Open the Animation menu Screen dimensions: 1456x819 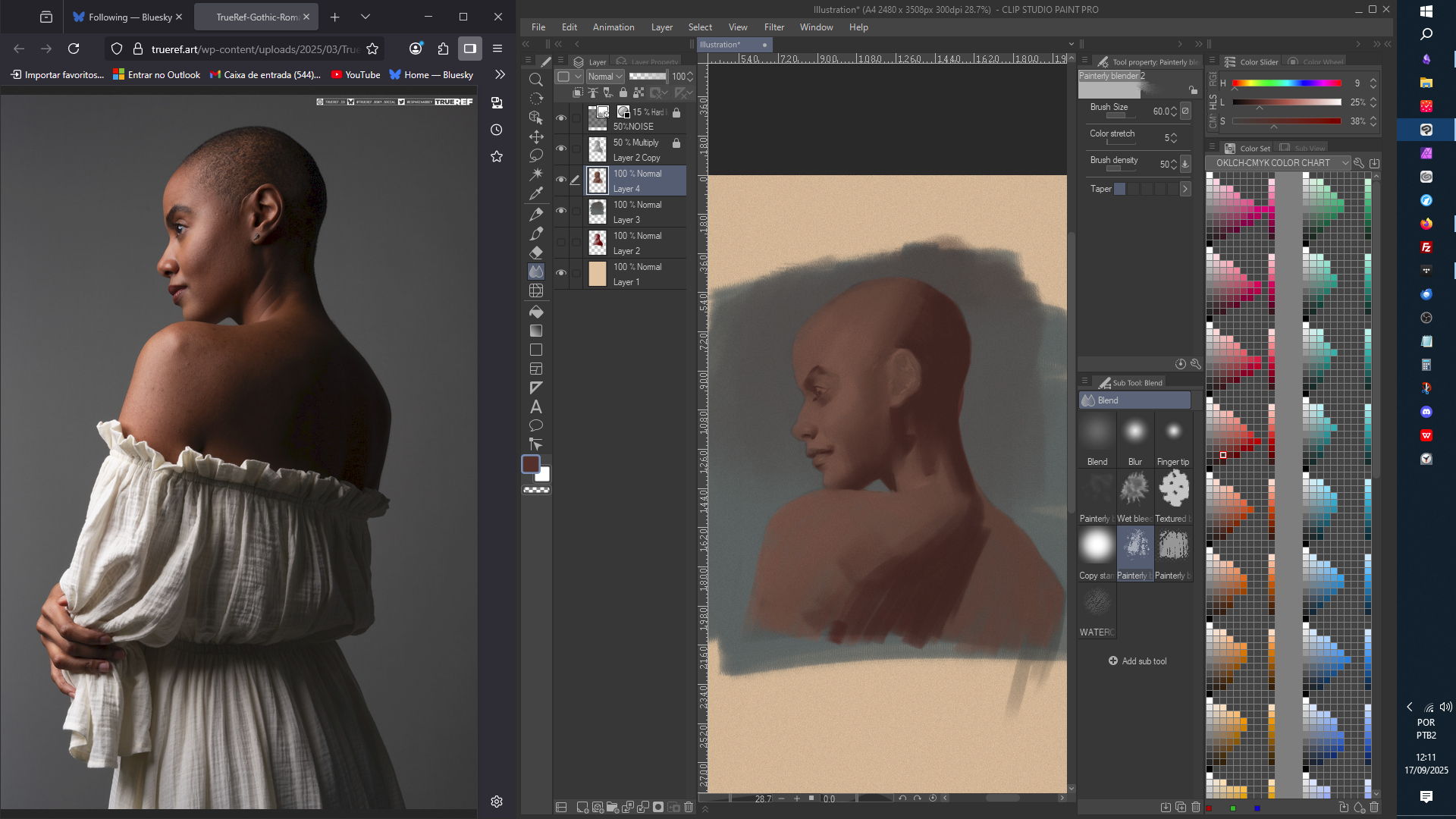coord(613,27)
